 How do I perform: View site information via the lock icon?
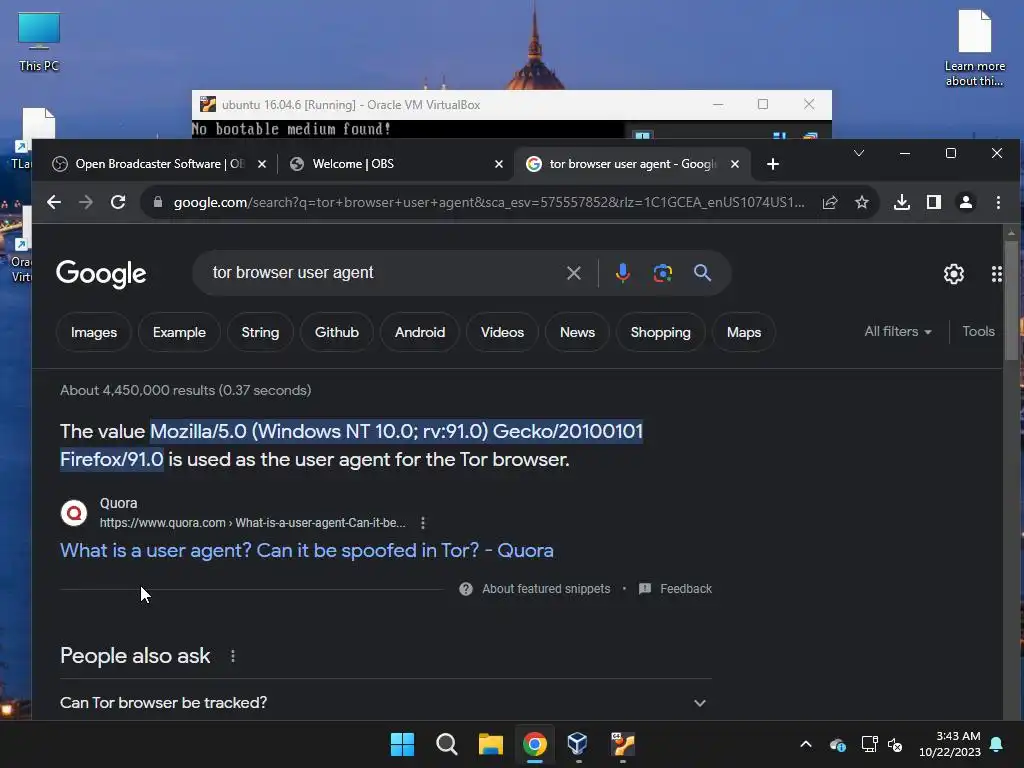pos(157,202)
